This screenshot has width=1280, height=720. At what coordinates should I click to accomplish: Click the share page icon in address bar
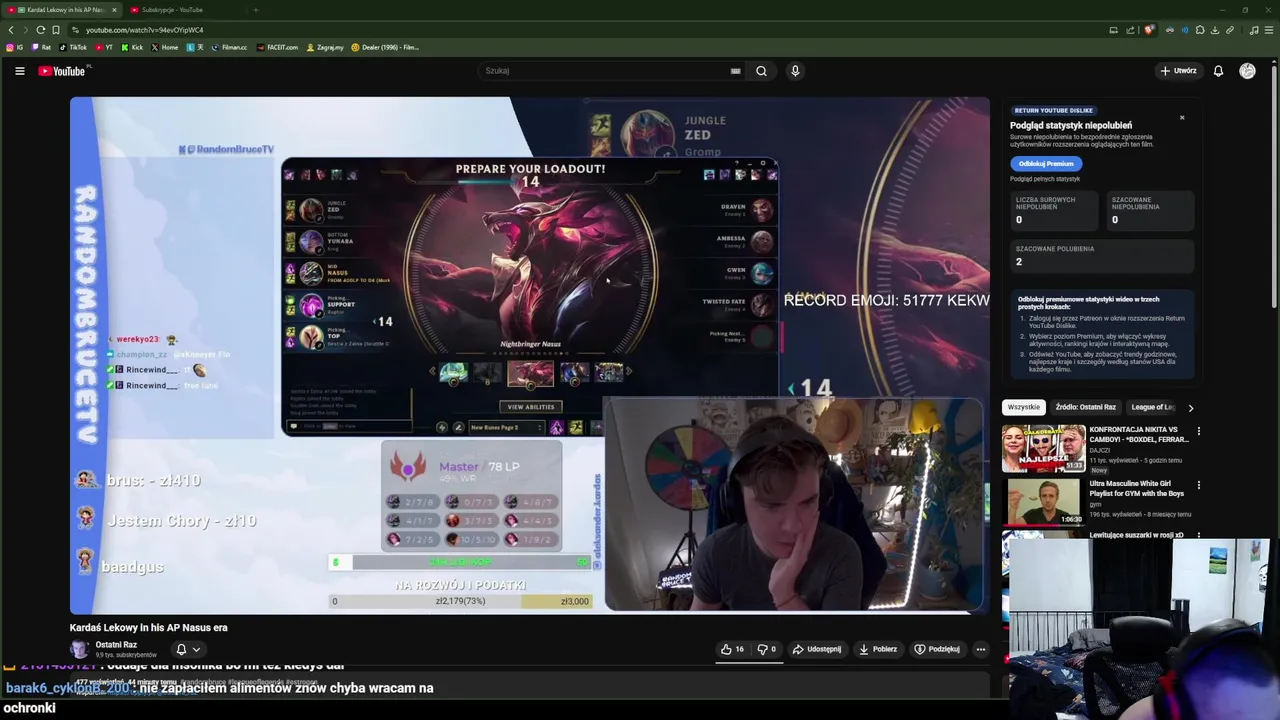point(1129,30)
